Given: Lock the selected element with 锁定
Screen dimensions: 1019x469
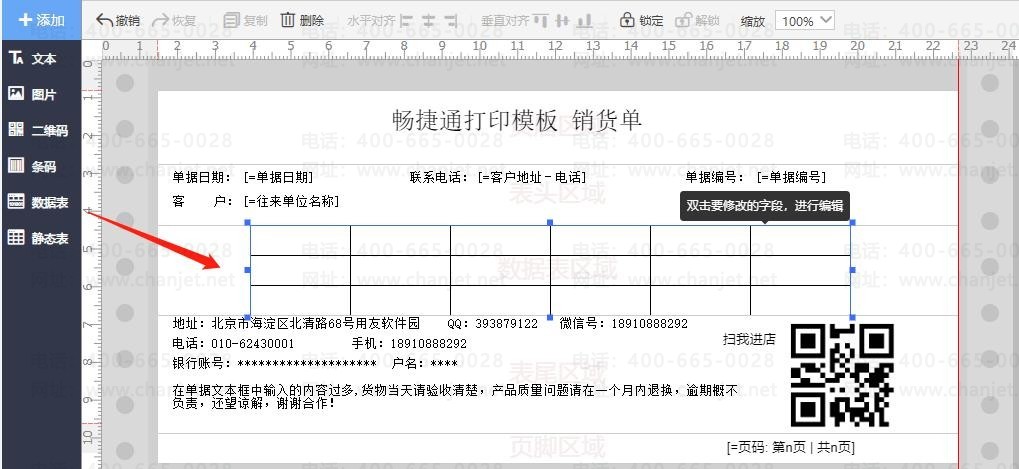Looking at the screenshot, I should [x=641, y=21].
